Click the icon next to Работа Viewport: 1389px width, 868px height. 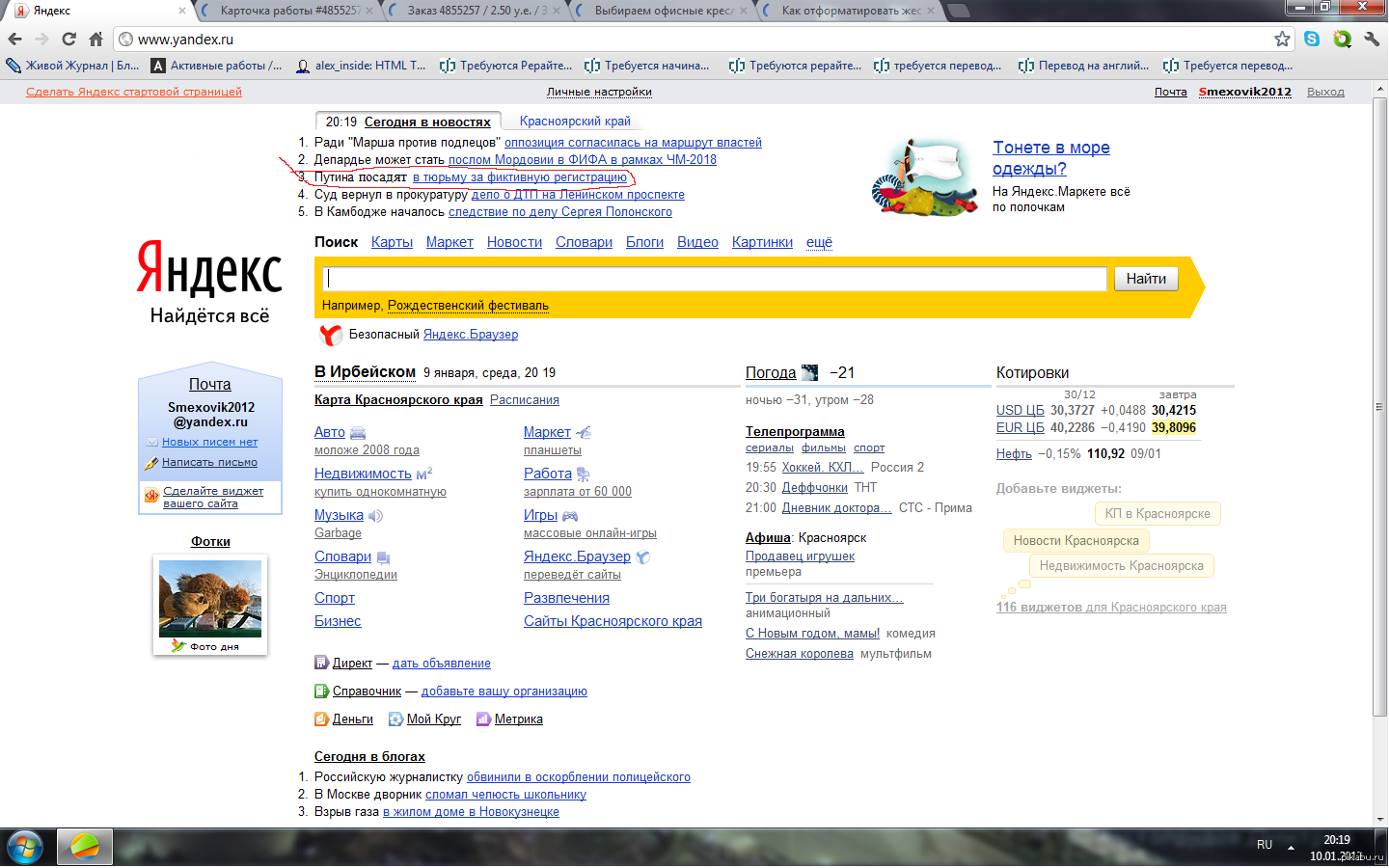tap(583, 475)
